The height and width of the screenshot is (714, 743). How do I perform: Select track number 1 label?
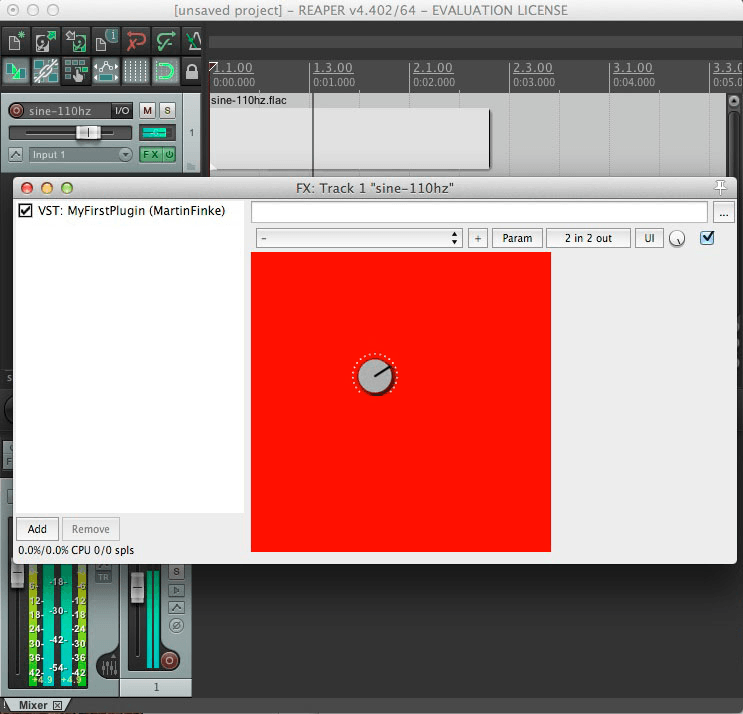tap(191, 133)
